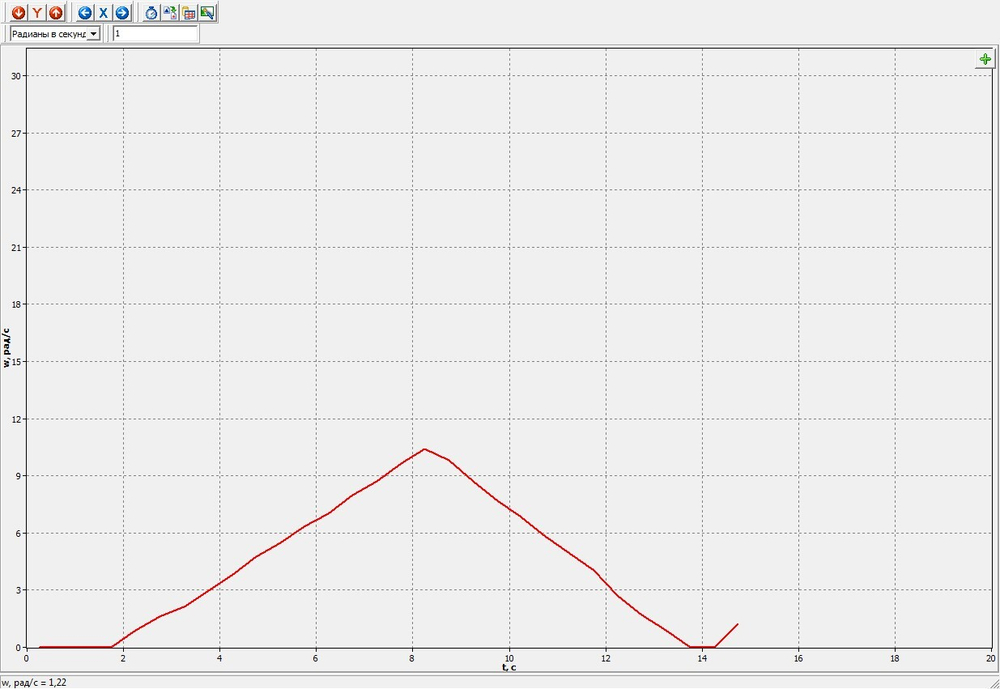Click the X-axis tick value 8
The image size is (1000, 689).
[x=412, y=658]
